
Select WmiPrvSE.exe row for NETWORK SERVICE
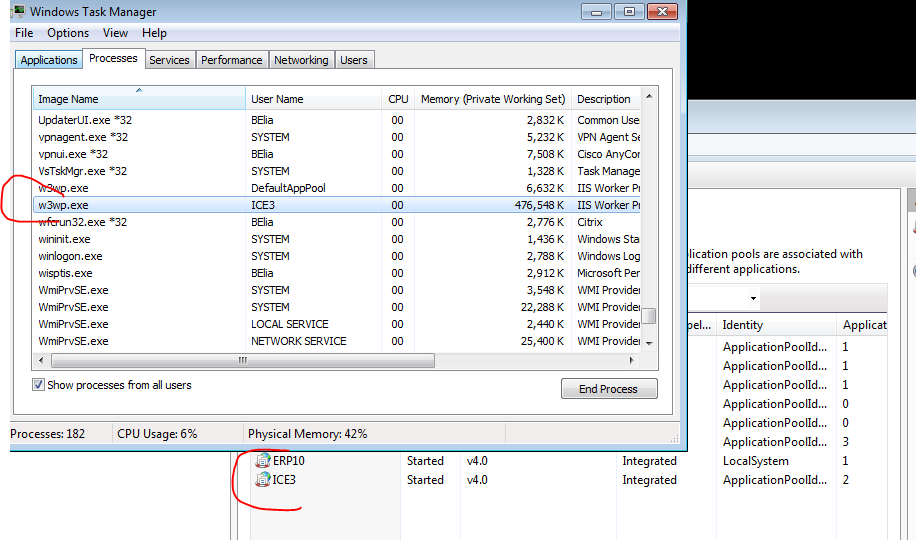point(336,341)
